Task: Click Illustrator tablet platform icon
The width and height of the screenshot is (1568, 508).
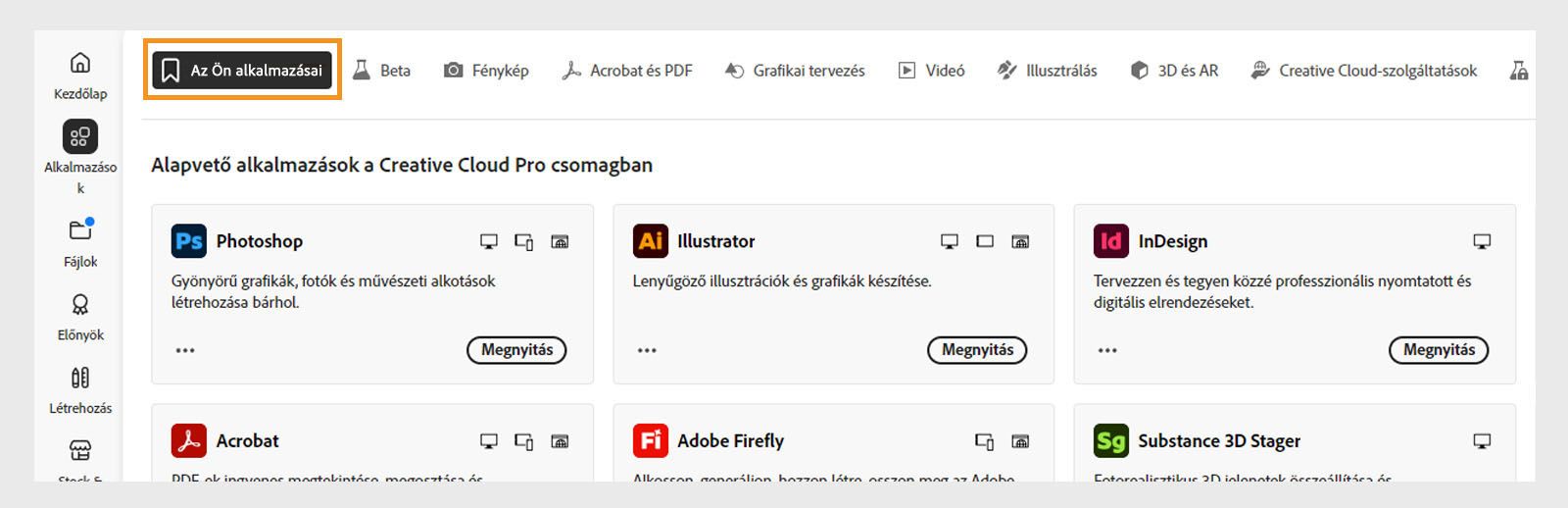Action: click(985, 241)
